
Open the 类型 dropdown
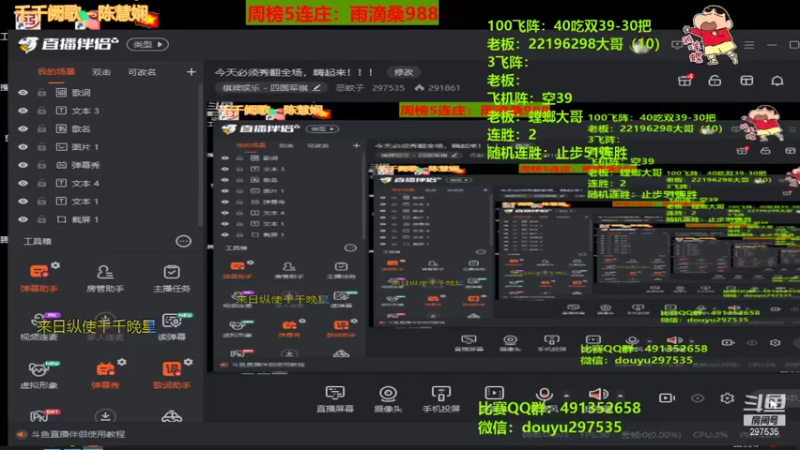click(147, 44)
